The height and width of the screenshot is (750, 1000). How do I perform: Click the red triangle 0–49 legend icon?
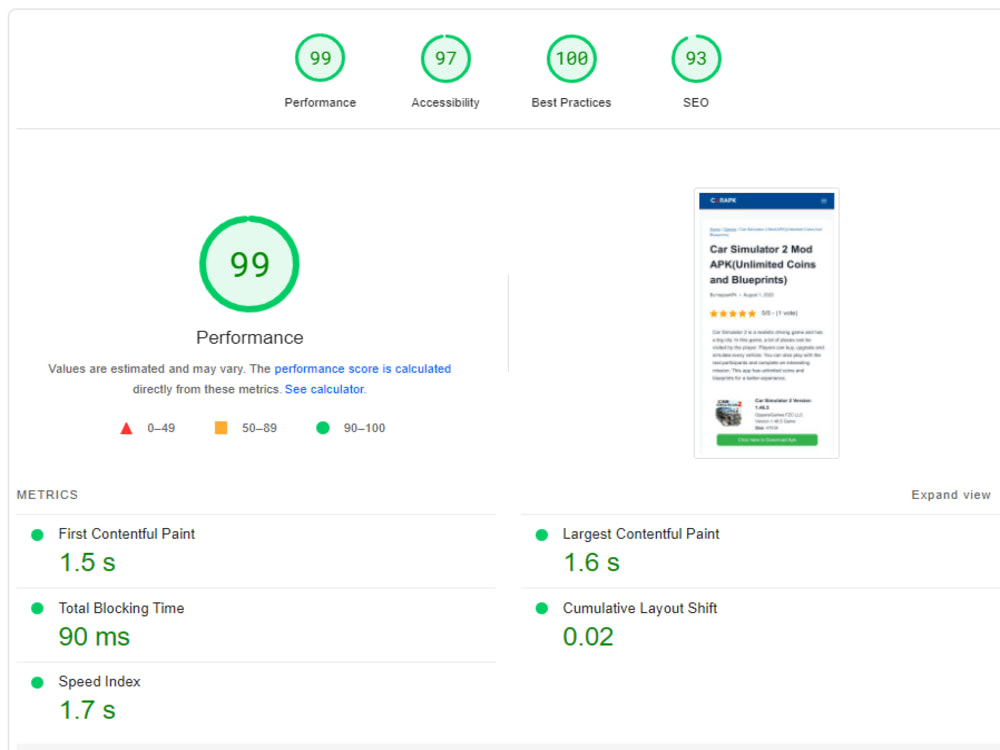click(x=126, y=428)
